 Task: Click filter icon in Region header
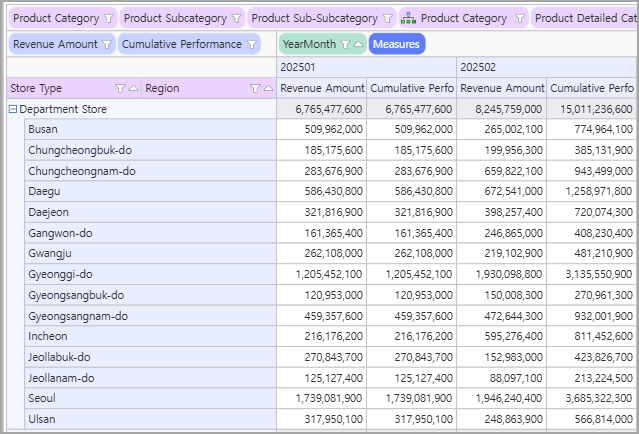(255, 88)
